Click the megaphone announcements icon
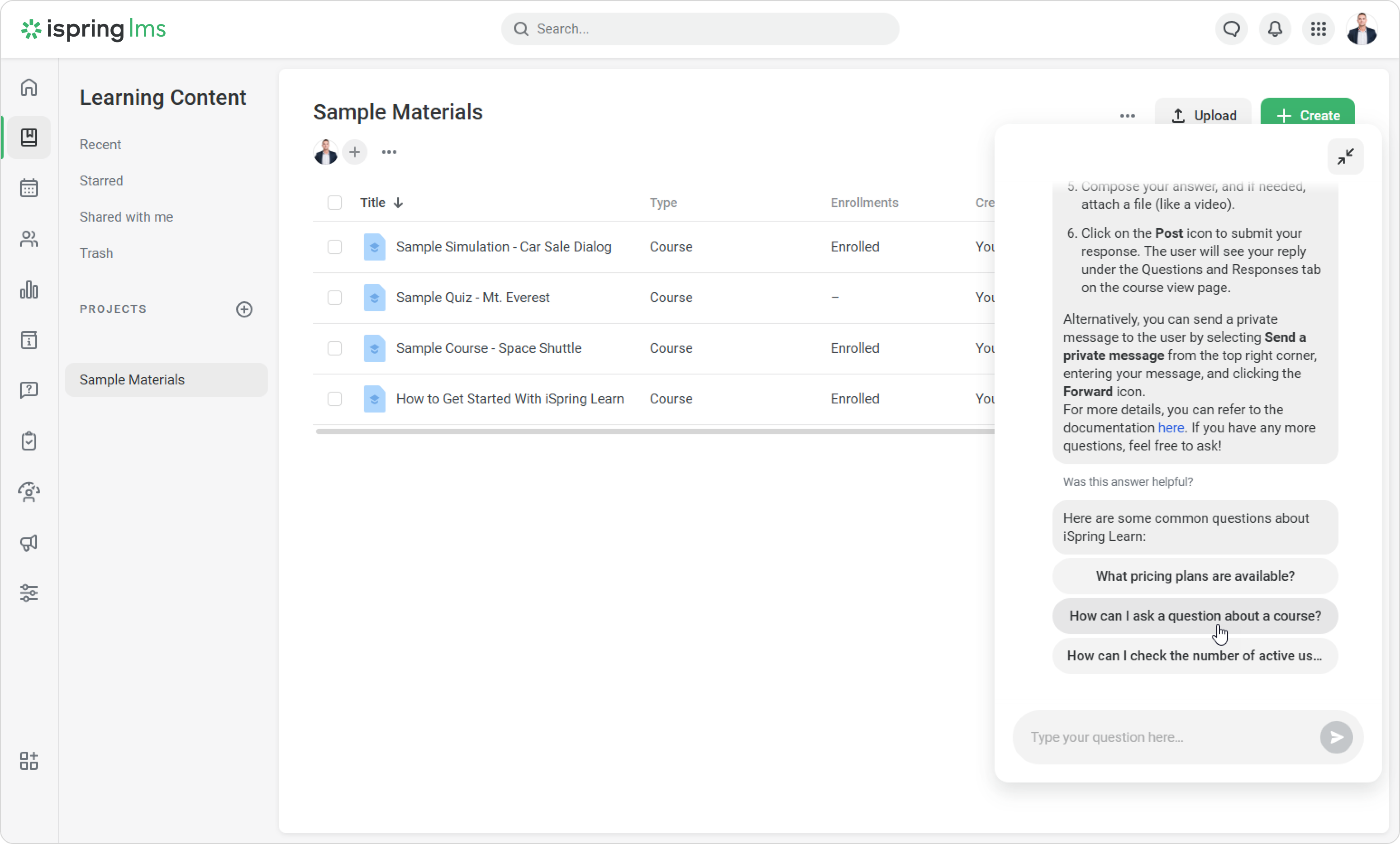1400x844 pixels. pyautogui.click(x=29, y=542)
